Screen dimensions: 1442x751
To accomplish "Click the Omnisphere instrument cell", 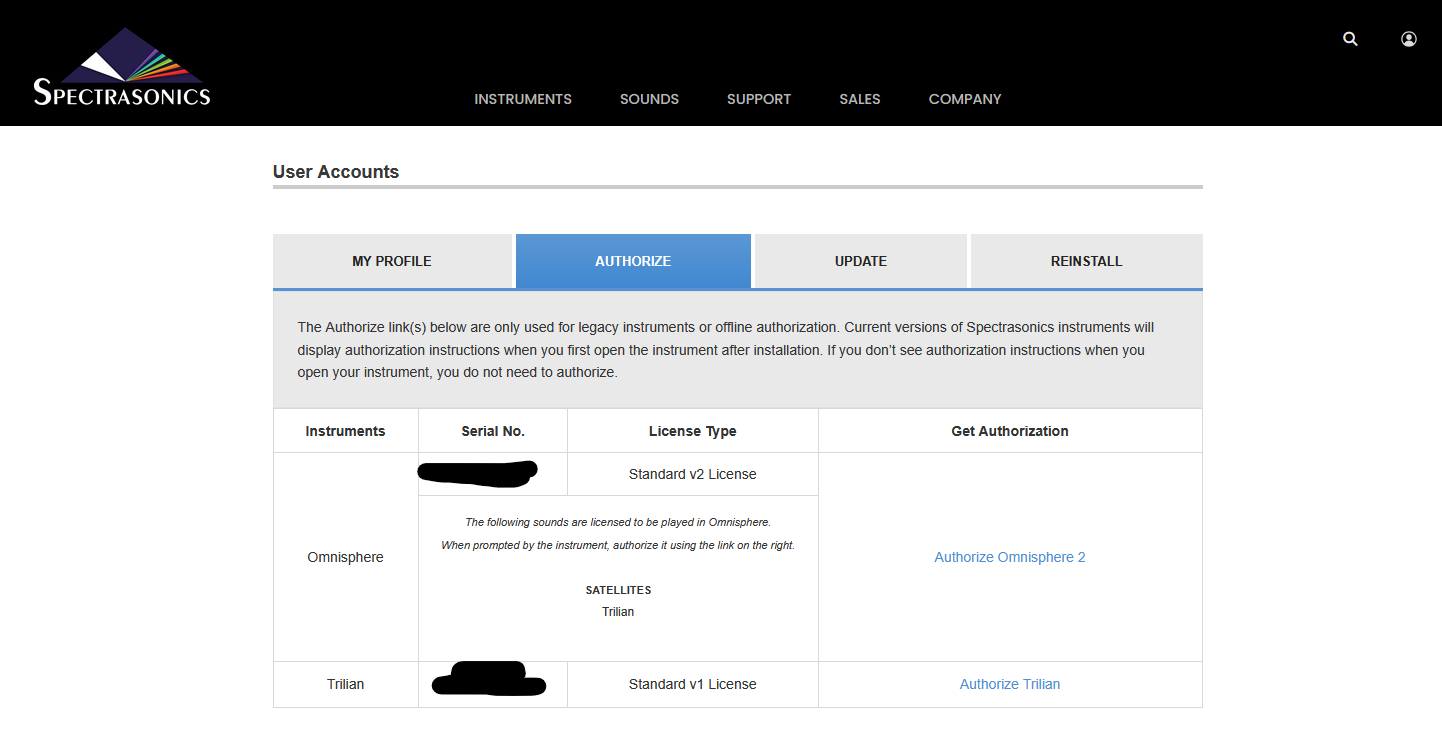I will pyautogui.click(x=345, y=557).
